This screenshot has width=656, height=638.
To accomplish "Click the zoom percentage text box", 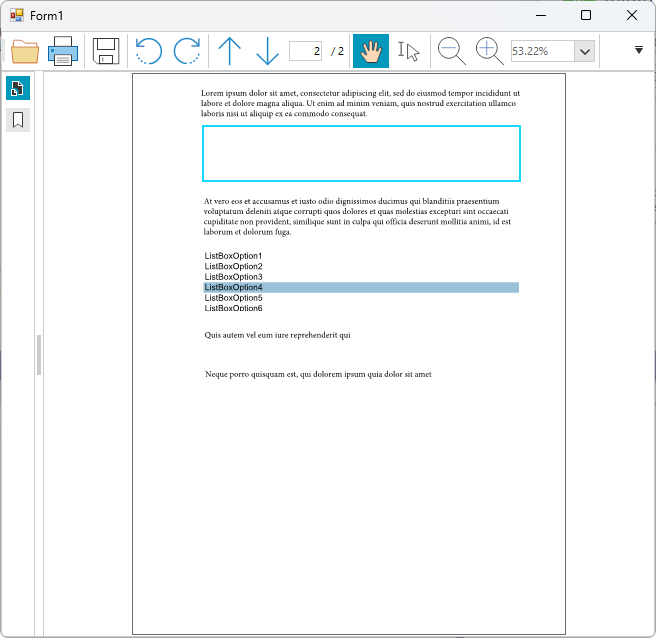I will (x=543, y=51).
